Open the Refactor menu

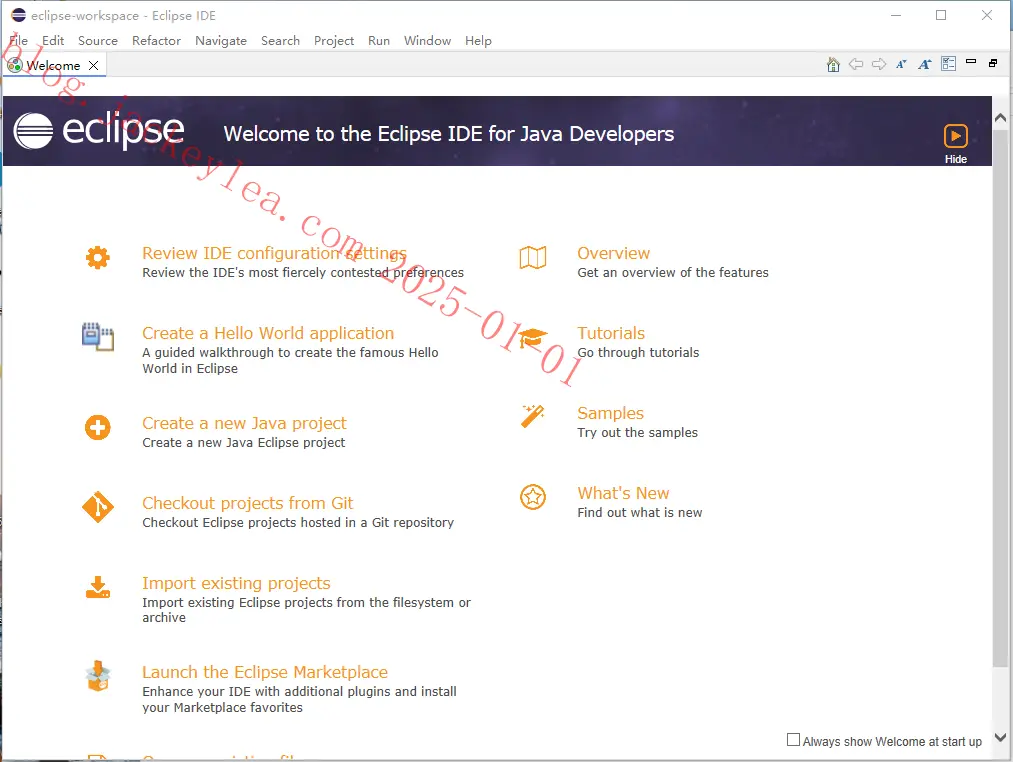click(x=156, y=41)
